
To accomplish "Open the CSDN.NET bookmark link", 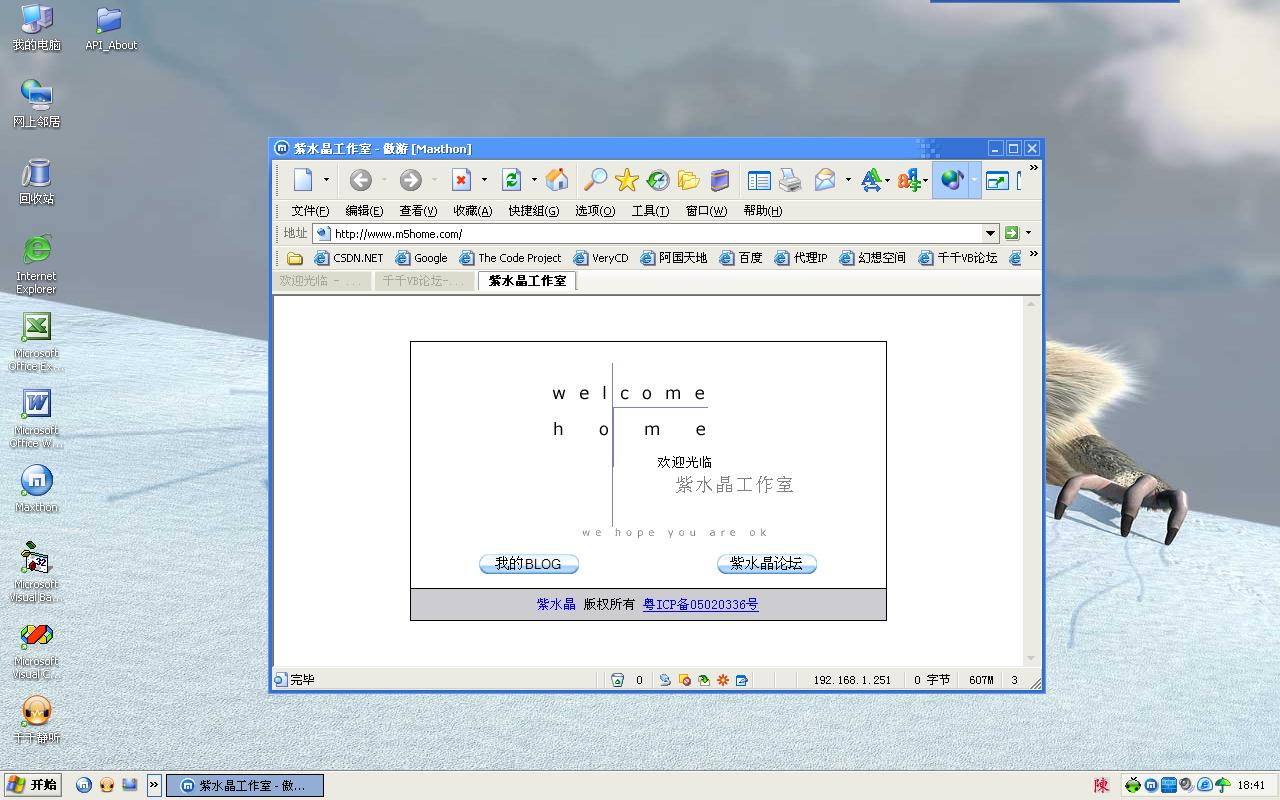I will pyautogui.click(x=349, y=258).
